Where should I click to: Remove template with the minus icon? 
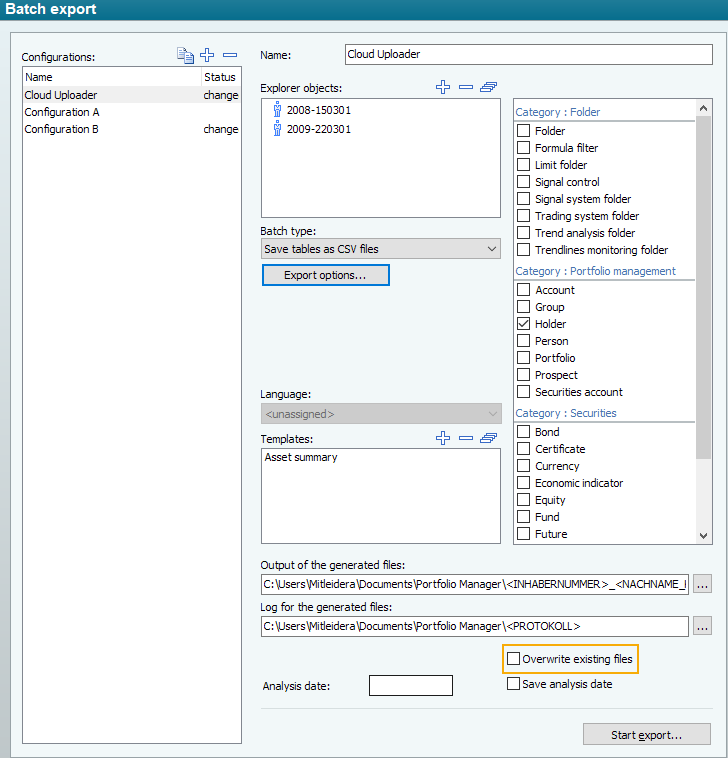(465, 438)
